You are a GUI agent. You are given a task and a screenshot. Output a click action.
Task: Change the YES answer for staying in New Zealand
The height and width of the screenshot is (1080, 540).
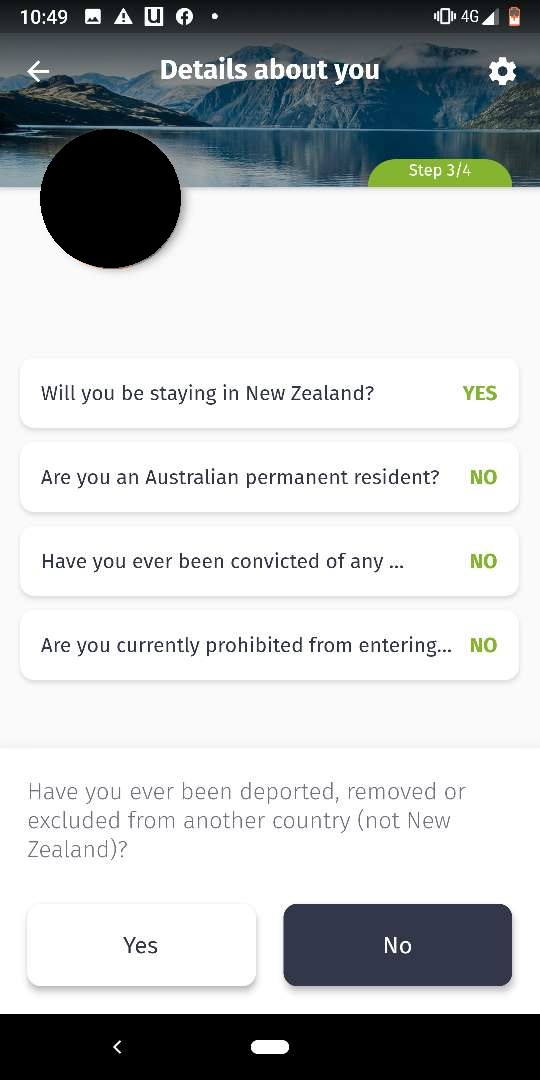pyautogui.click(x=479, y=393)
